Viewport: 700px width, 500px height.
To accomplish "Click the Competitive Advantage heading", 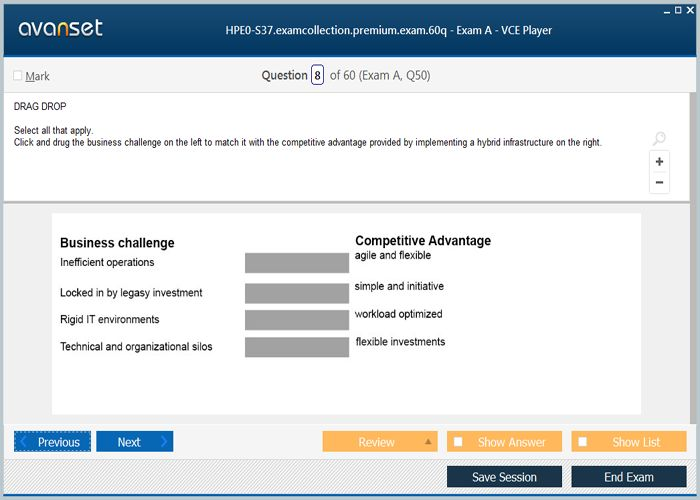I will point(423,241).
